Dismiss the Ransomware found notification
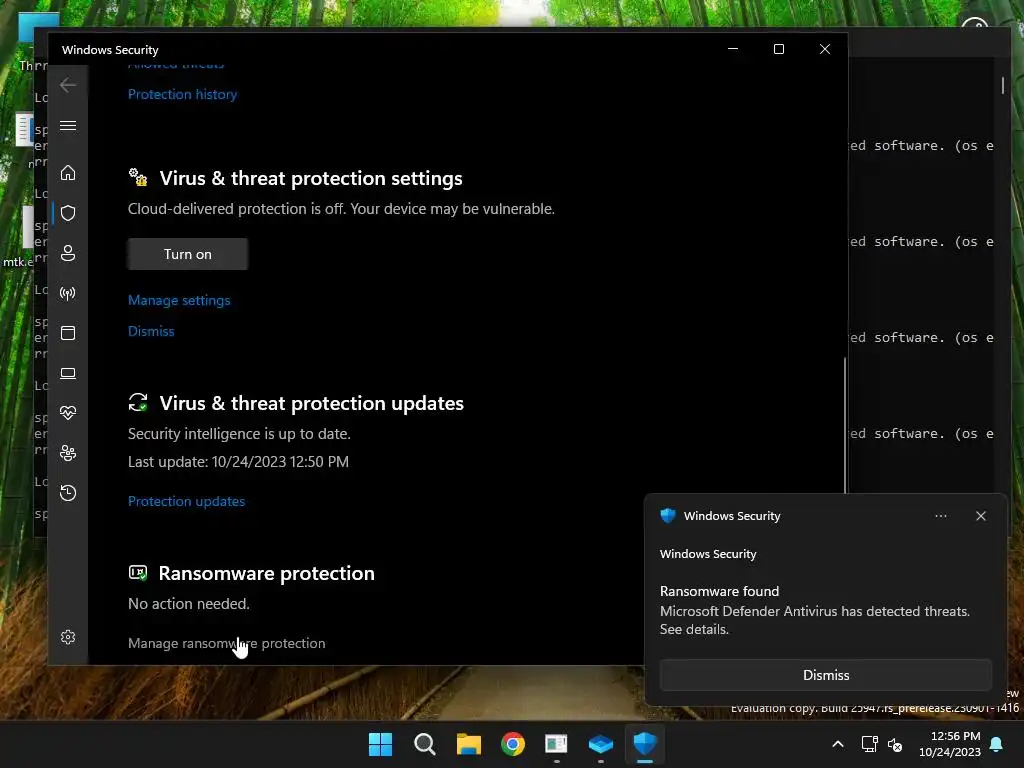This screenshot has height=768, width=1024. coord(825,675)
